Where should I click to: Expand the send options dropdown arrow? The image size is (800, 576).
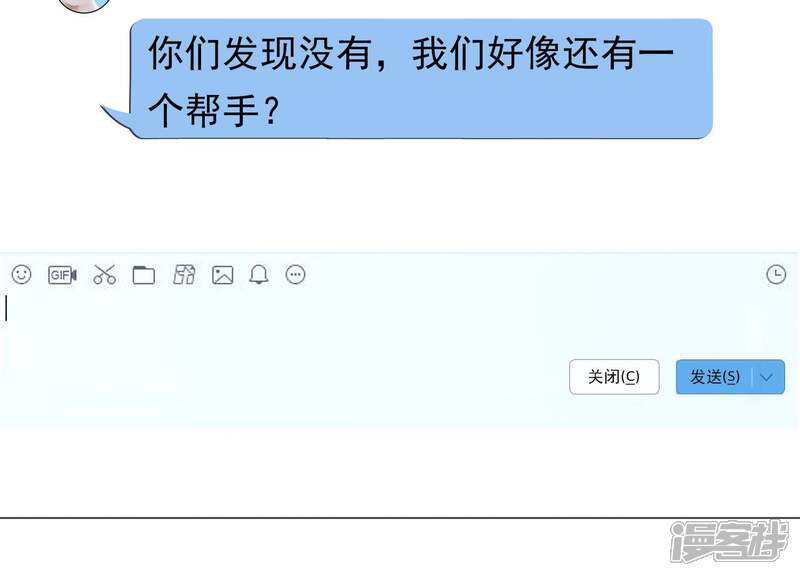click(x=767, y=377)
